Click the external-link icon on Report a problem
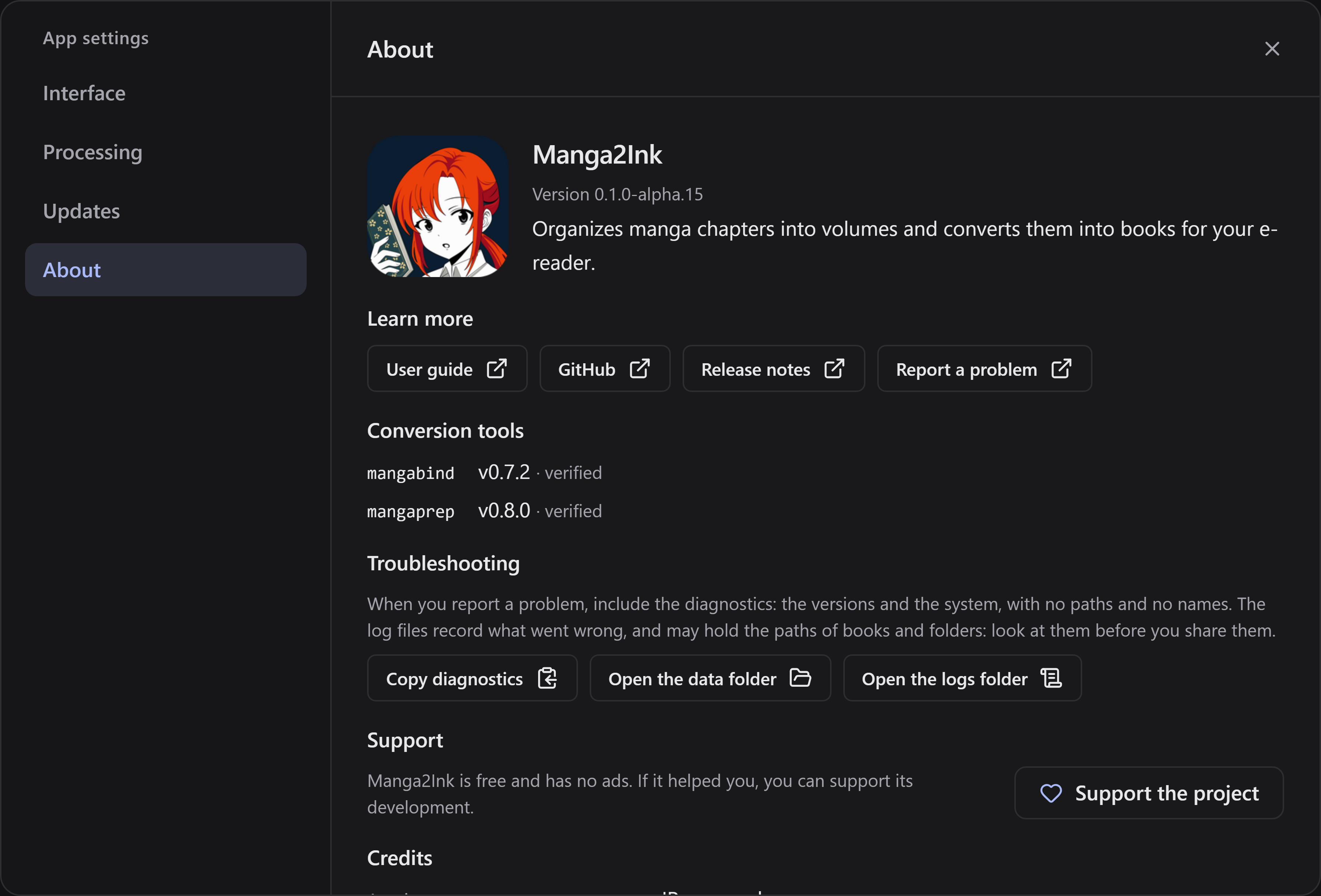The height and width of the screenshot is (896, 1321). pyautogui.click(x=1061, y=369)
